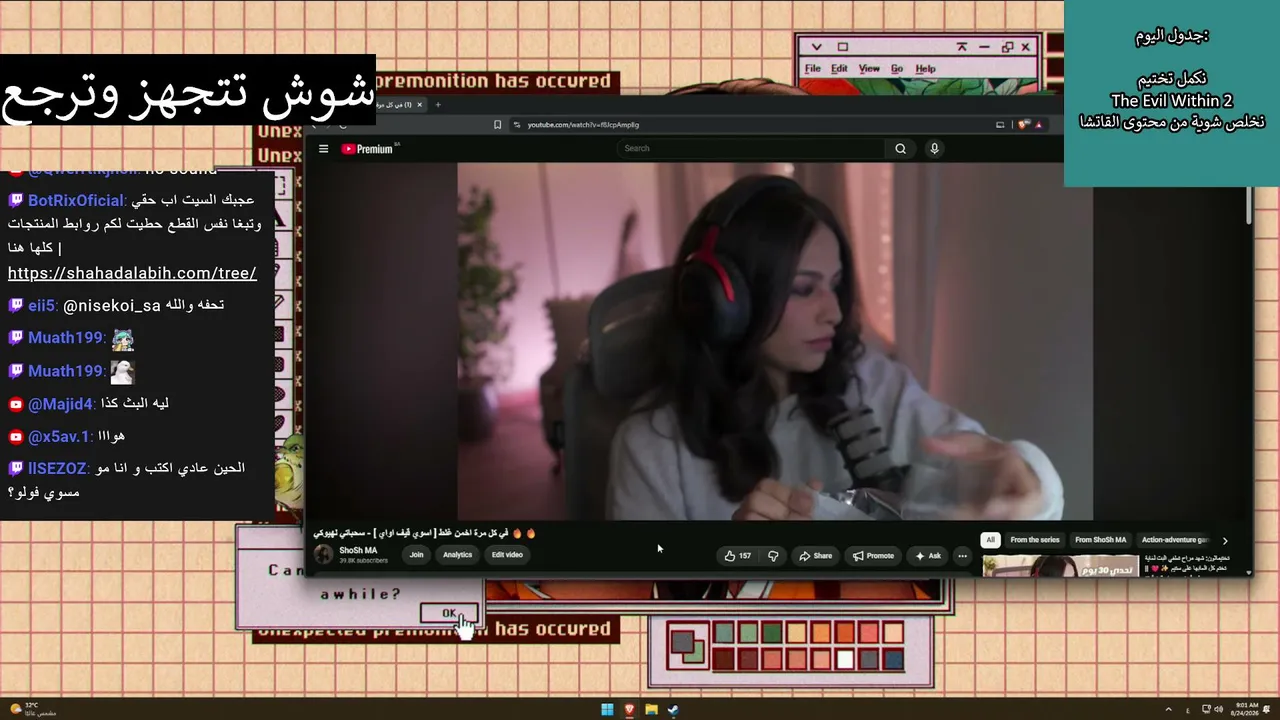Open the ShoSh MA channel name

tap(358, 550)
